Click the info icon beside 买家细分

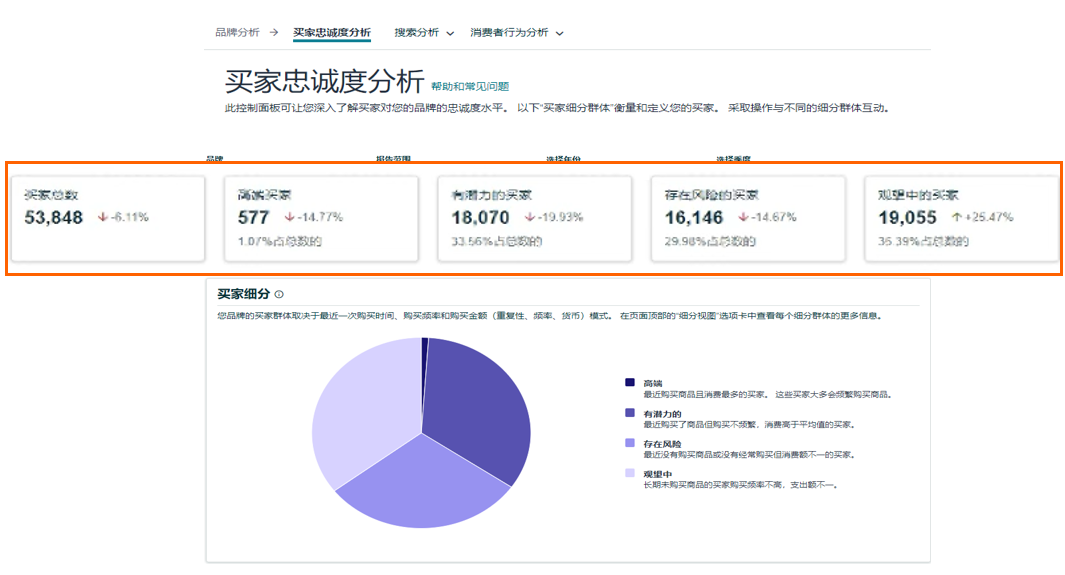coord(279,295)
